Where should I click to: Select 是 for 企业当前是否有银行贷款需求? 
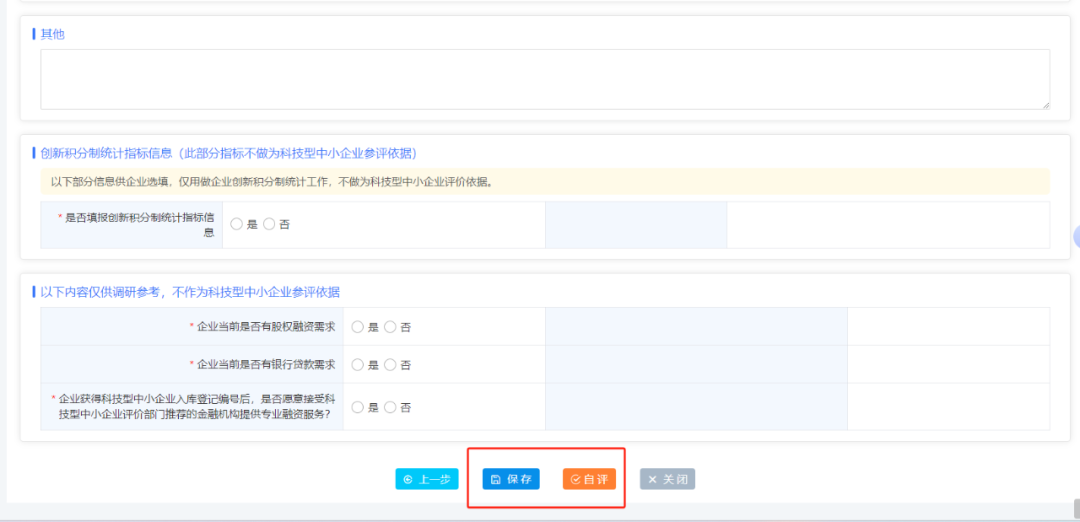[x=358, y=365]
